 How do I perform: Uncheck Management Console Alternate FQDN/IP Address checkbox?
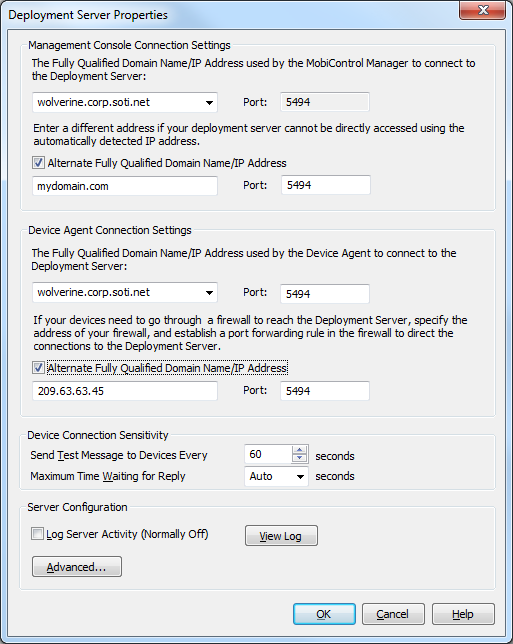tap(38, 163)
